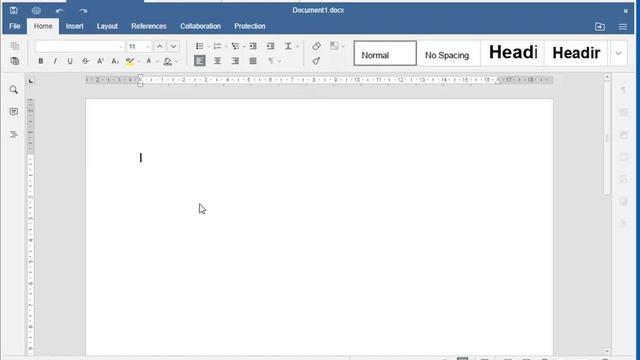The height and width of the screenshot is (360, 640).
Task: Open the Collaboration tab
Action: [200, 26]
